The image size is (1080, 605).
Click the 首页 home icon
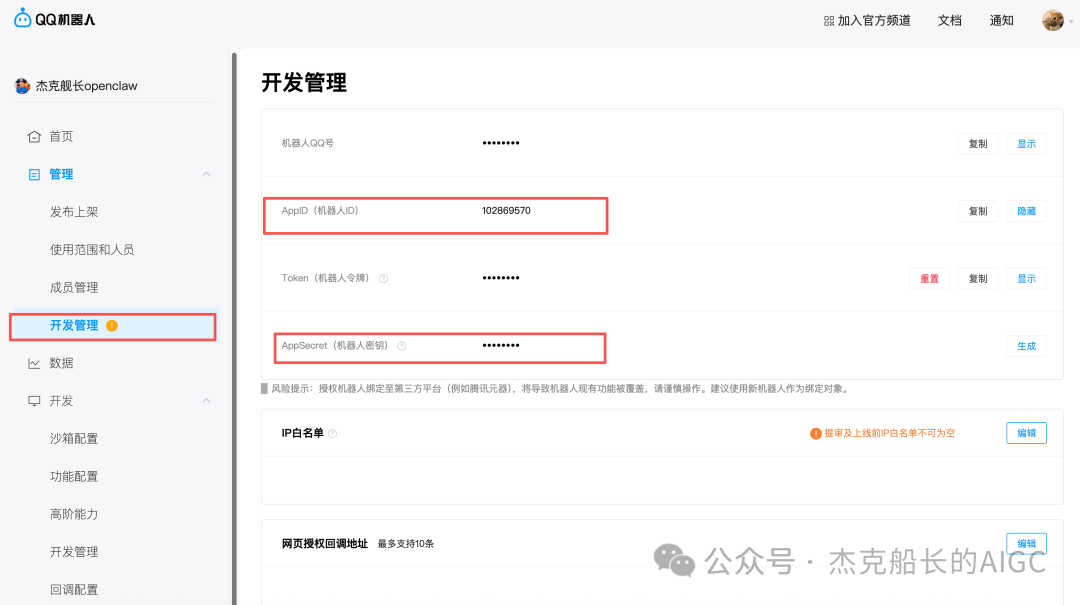click(34, 136)
